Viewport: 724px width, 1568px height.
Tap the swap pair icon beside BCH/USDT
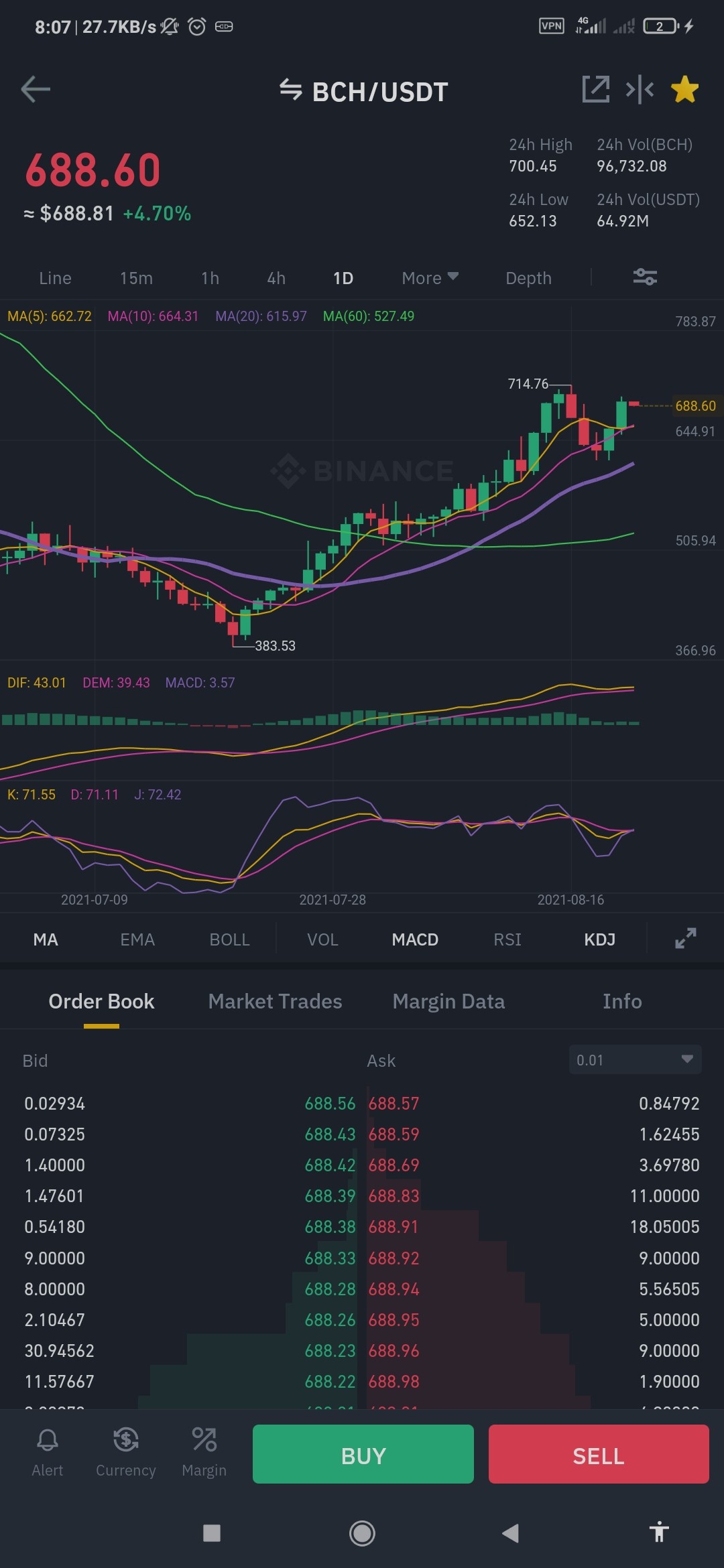[291, 89]
